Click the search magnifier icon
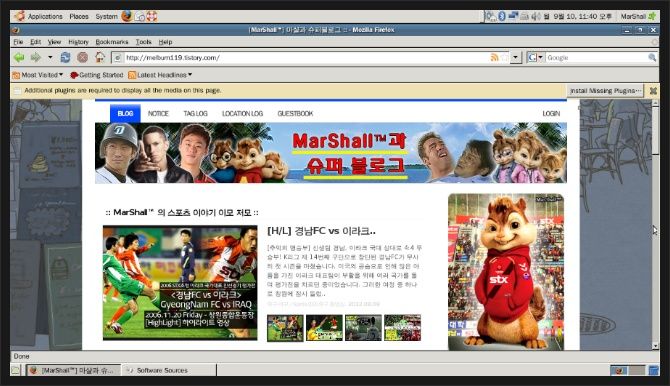The width and height of the screenshot is (670, 386). coord(652,57)
